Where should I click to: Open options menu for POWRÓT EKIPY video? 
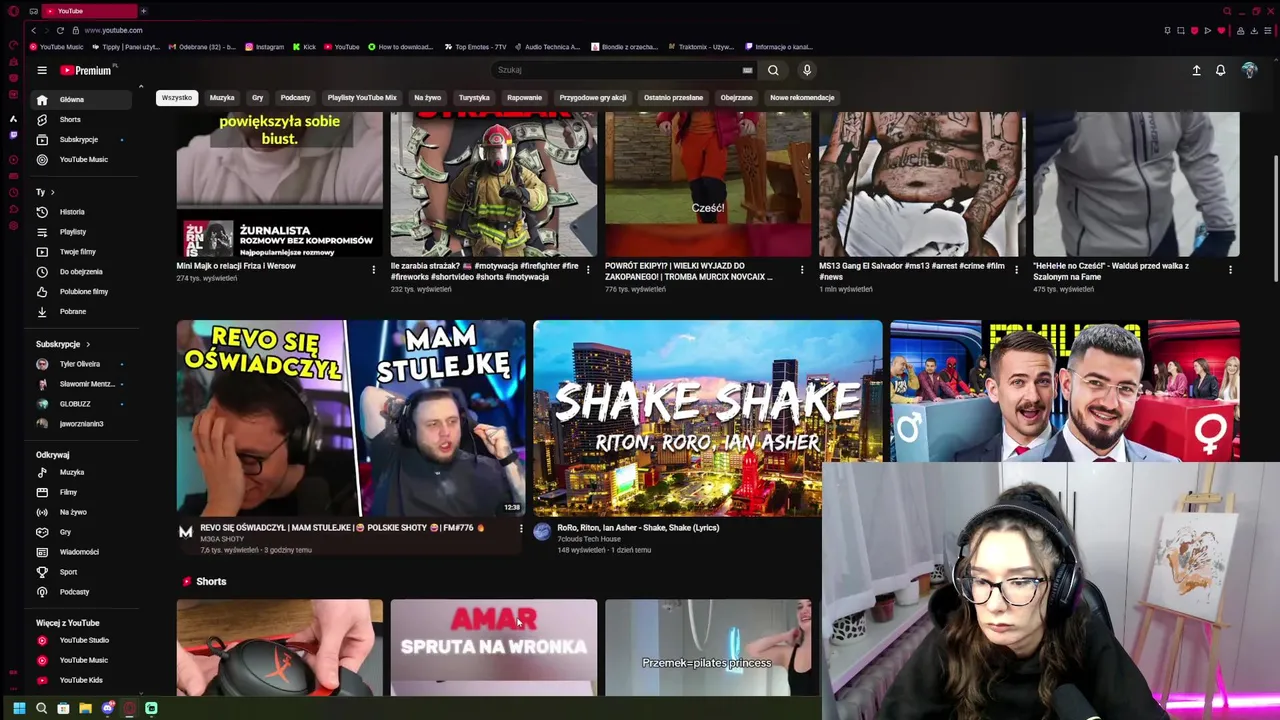(801, 270)
